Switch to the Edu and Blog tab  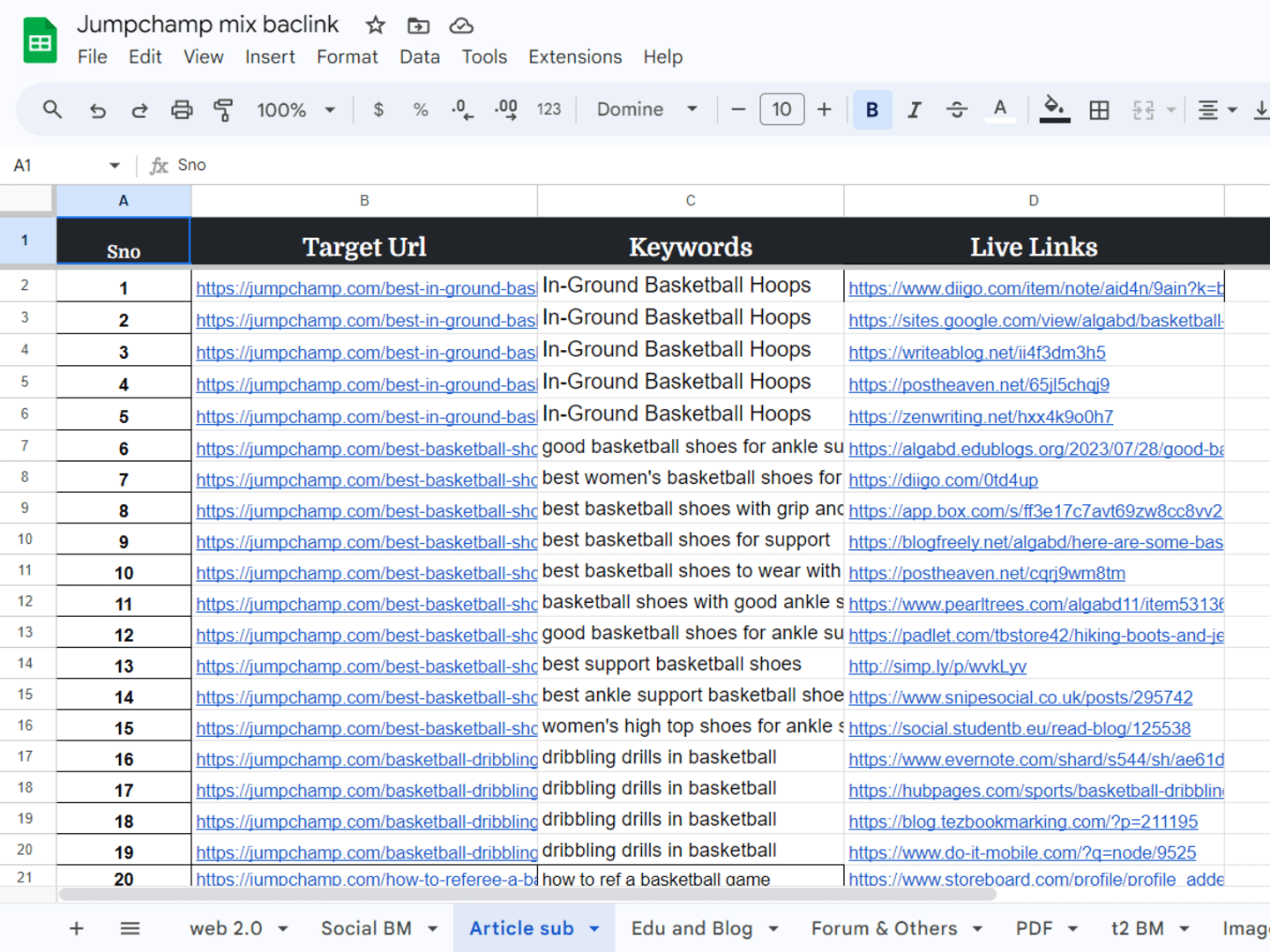point(691,928)
